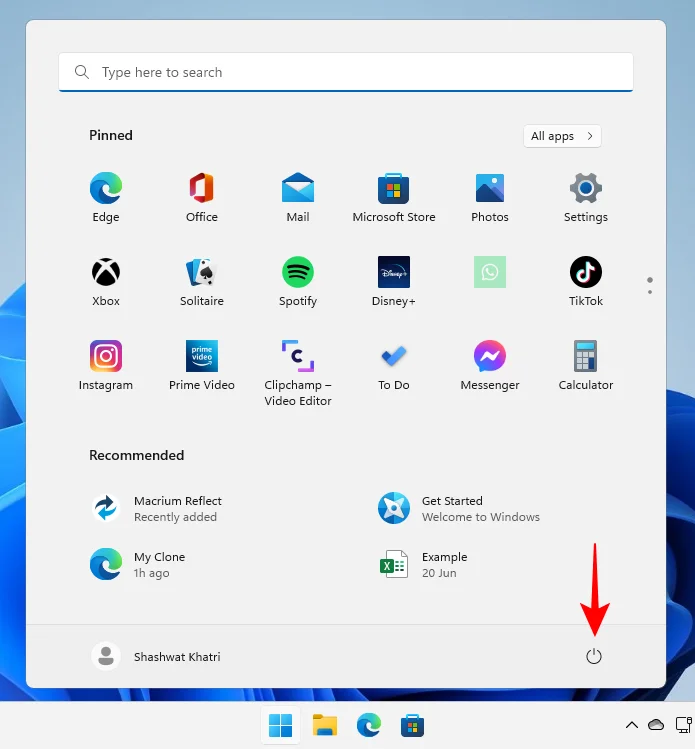
Task: Open Solitaire card game
Action: 202,281
